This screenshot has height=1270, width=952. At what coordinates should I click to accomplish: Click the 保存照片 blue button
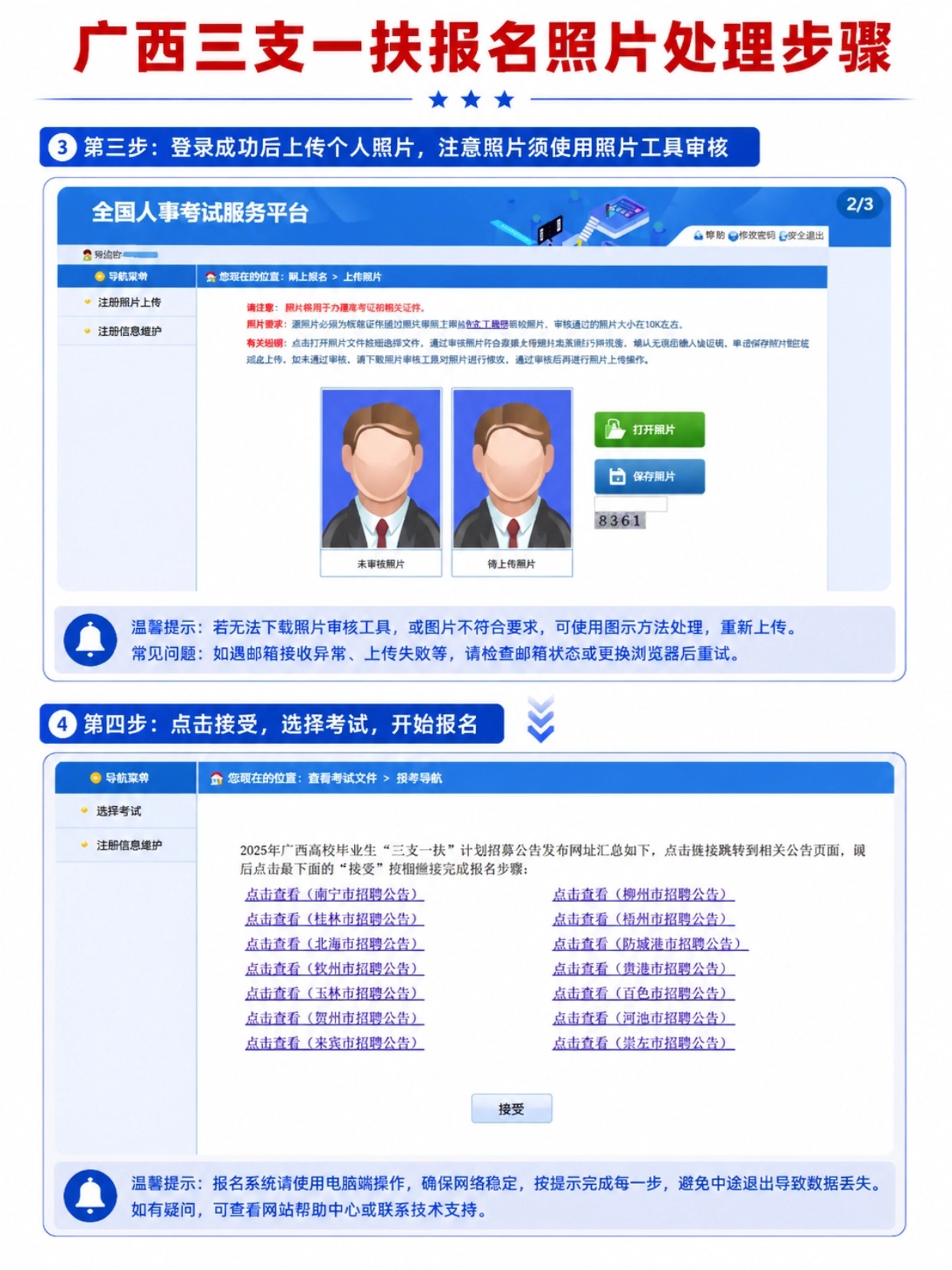(x=649, y=476)
